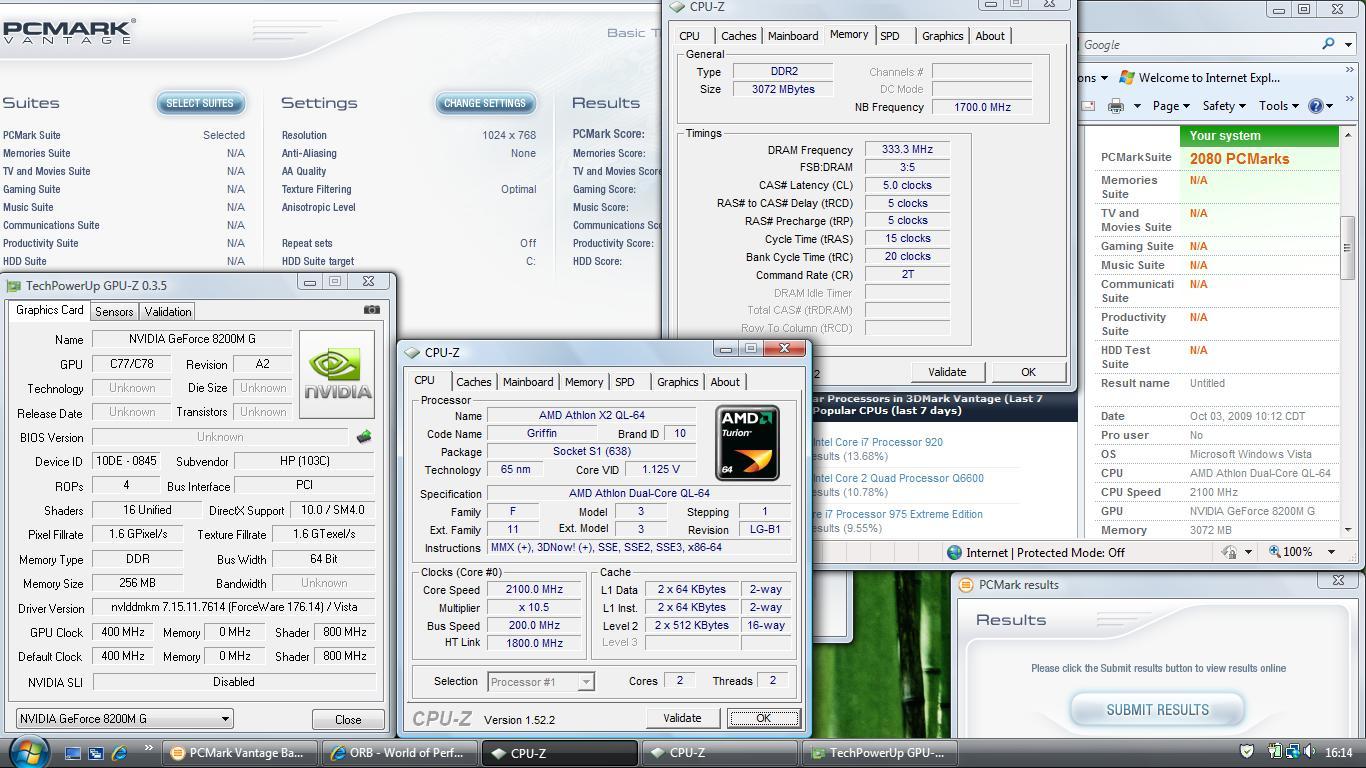Switch to the TechPowerUp GPU-Z taskbar button
1366x768 pixels.
click(881, 753)
